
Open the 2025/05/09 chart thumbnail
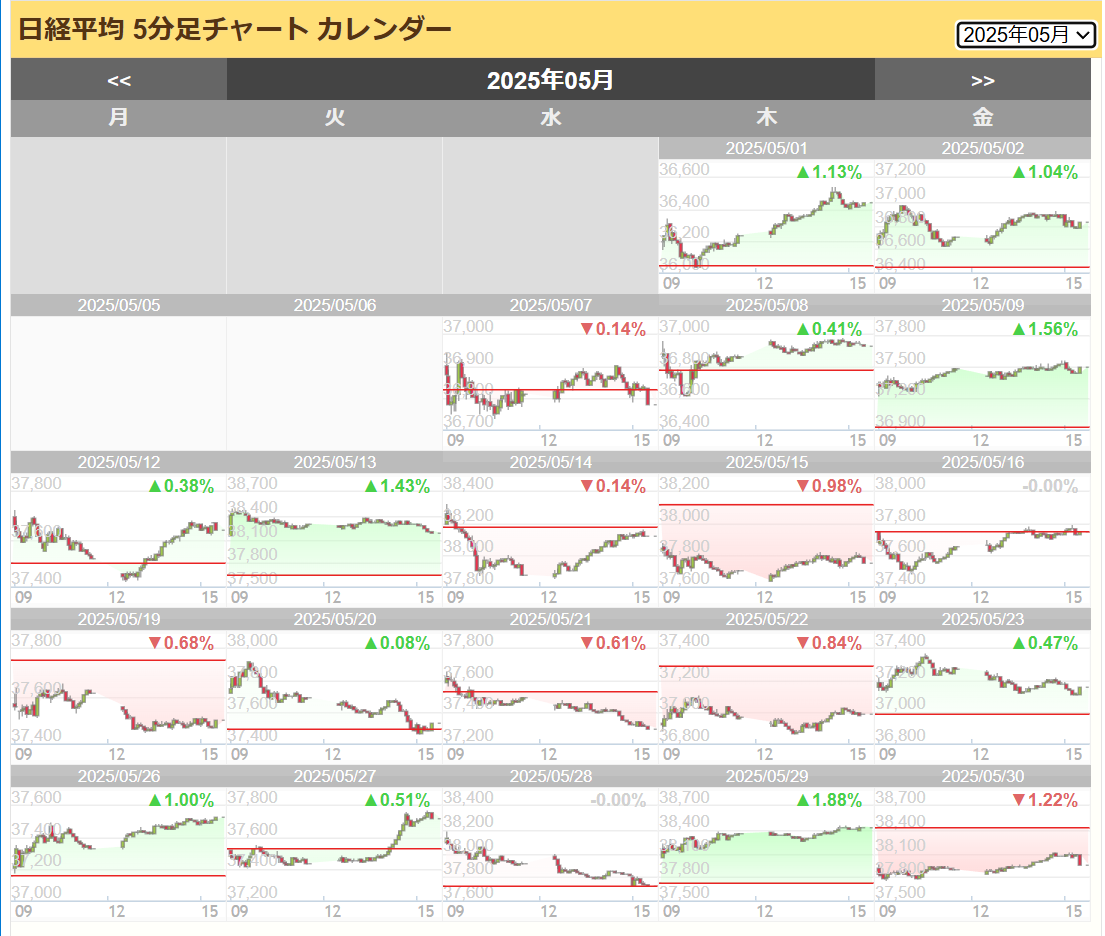pyautogui.click(x=982, y=383)
